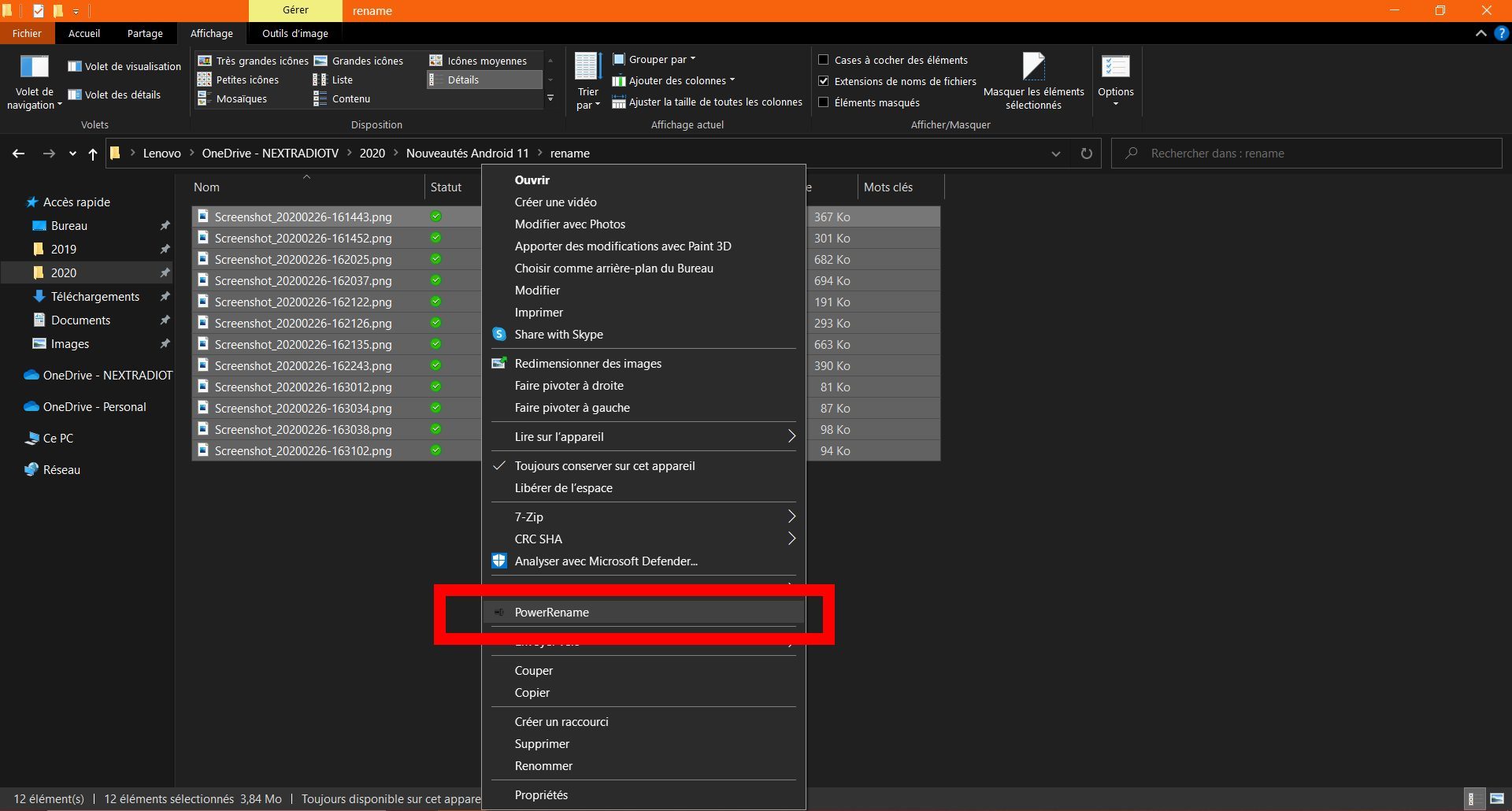The height and width of the screenshot is (811, 1512).
Task: Switch to Grandes icônes view
Action: pyautogui.click(x=359, y=61)
